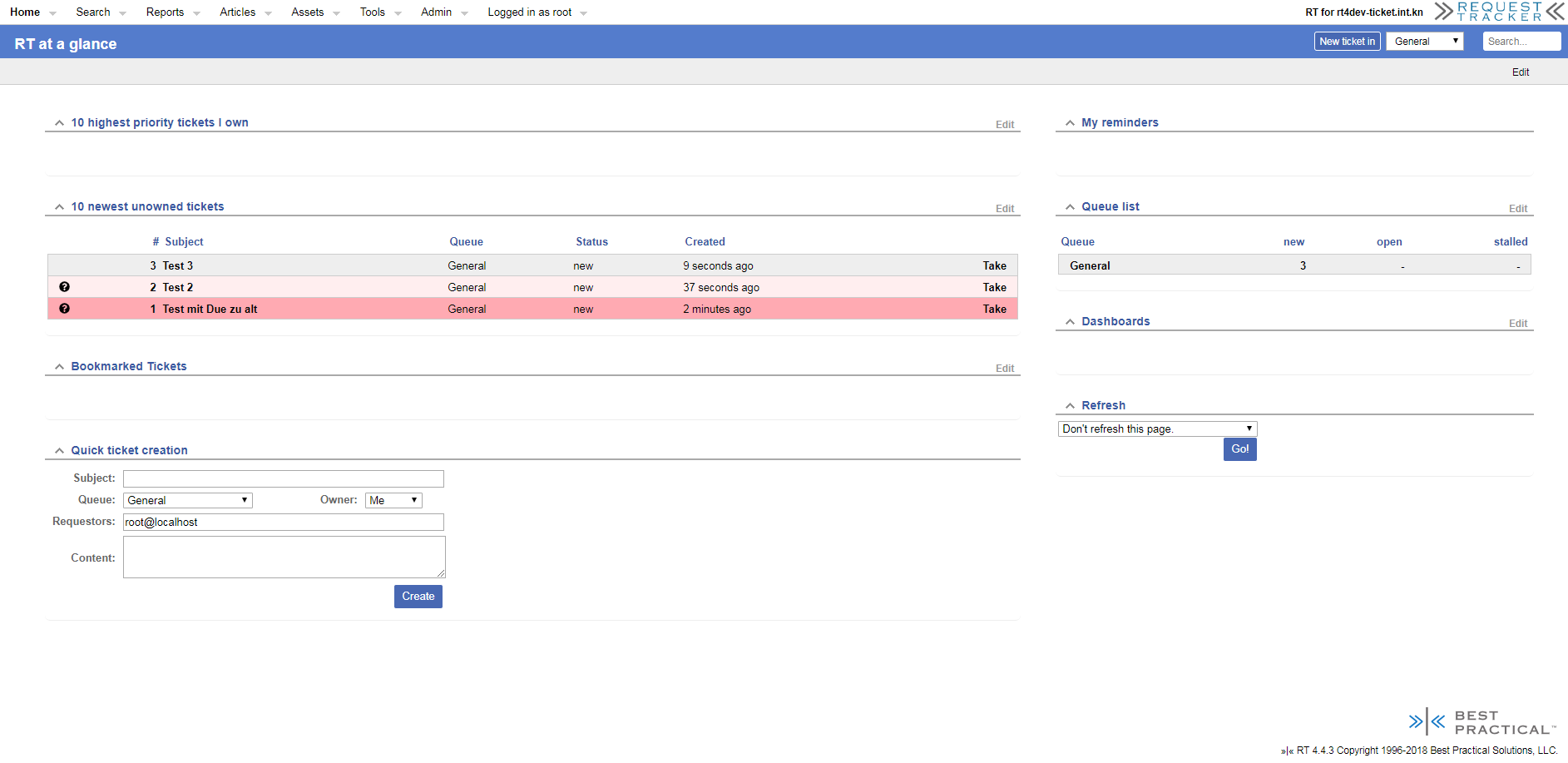Open ticket Test mit Due zu alt
Viewport: 1568px width, 763px height.
(210, 310)
